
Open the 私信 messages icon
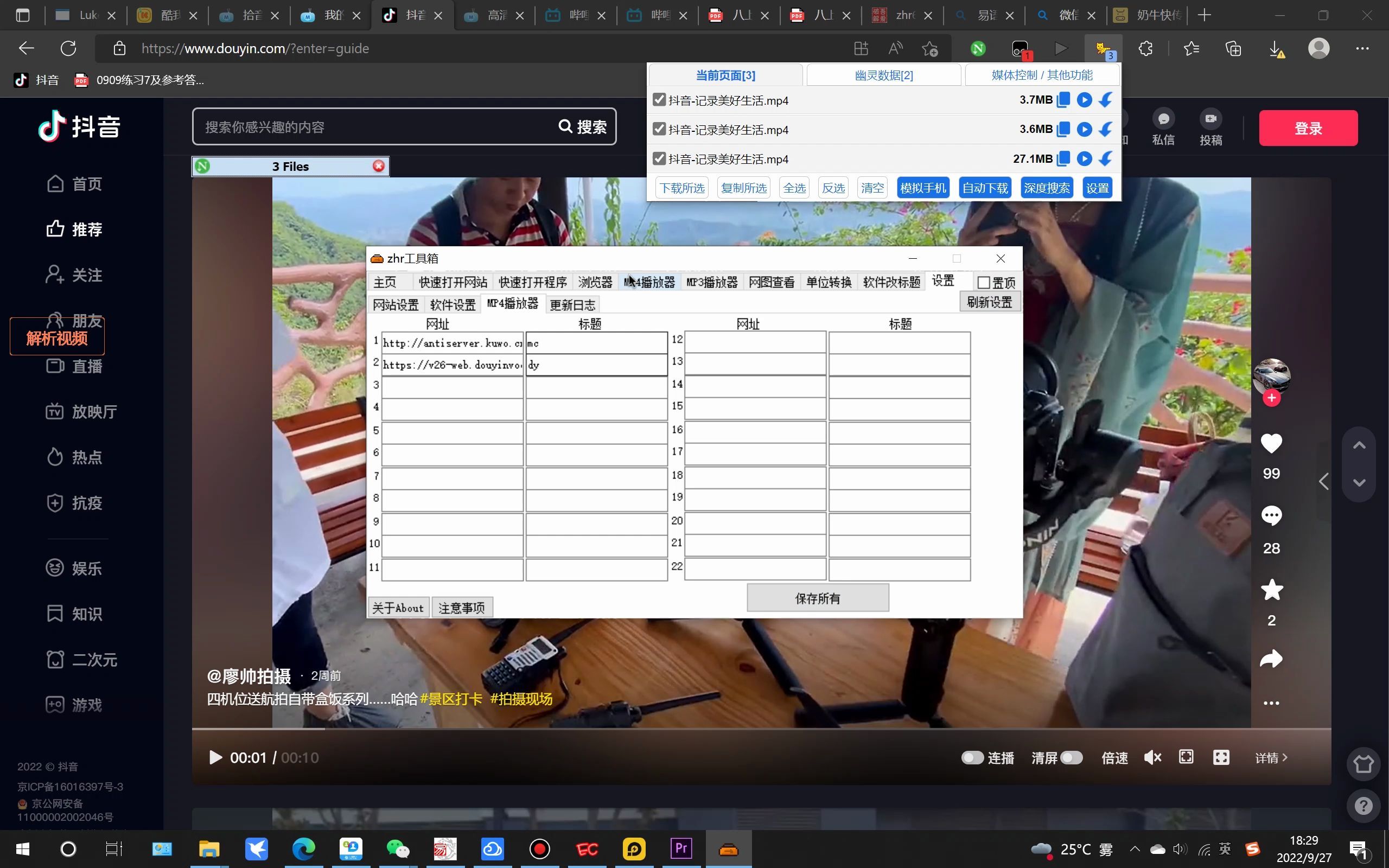point(1163,127)
